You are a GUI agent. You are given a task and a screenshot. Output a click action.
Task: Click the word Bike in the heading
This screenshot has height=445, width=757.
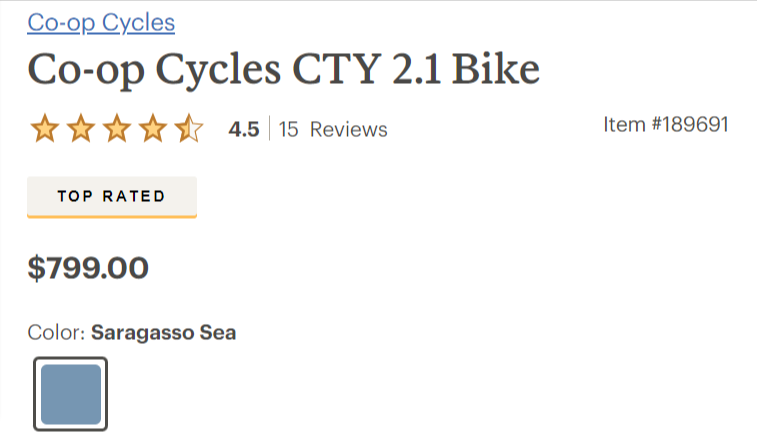496,70
